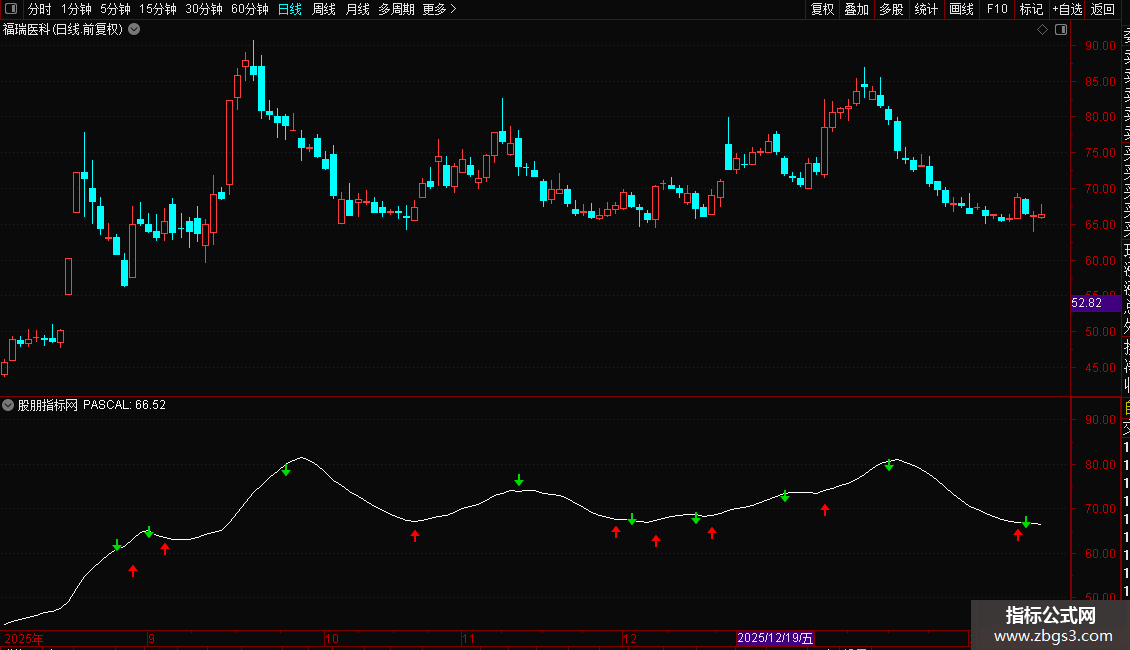1130x650 pixels.
Task: Add stock with +自选
Action: 1067,9
